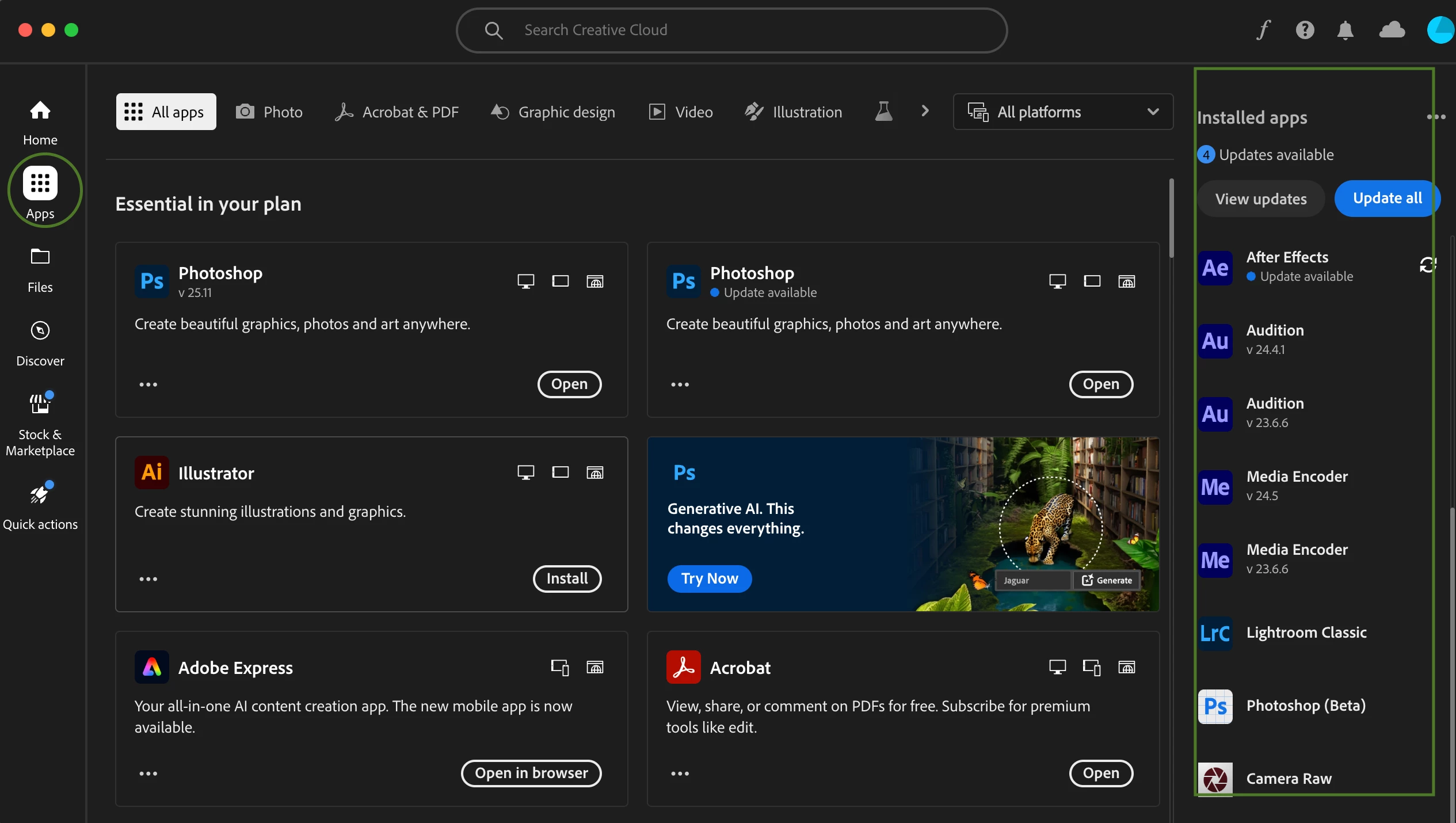
Task: Open the notifications bell
Action: (1345, 30)
